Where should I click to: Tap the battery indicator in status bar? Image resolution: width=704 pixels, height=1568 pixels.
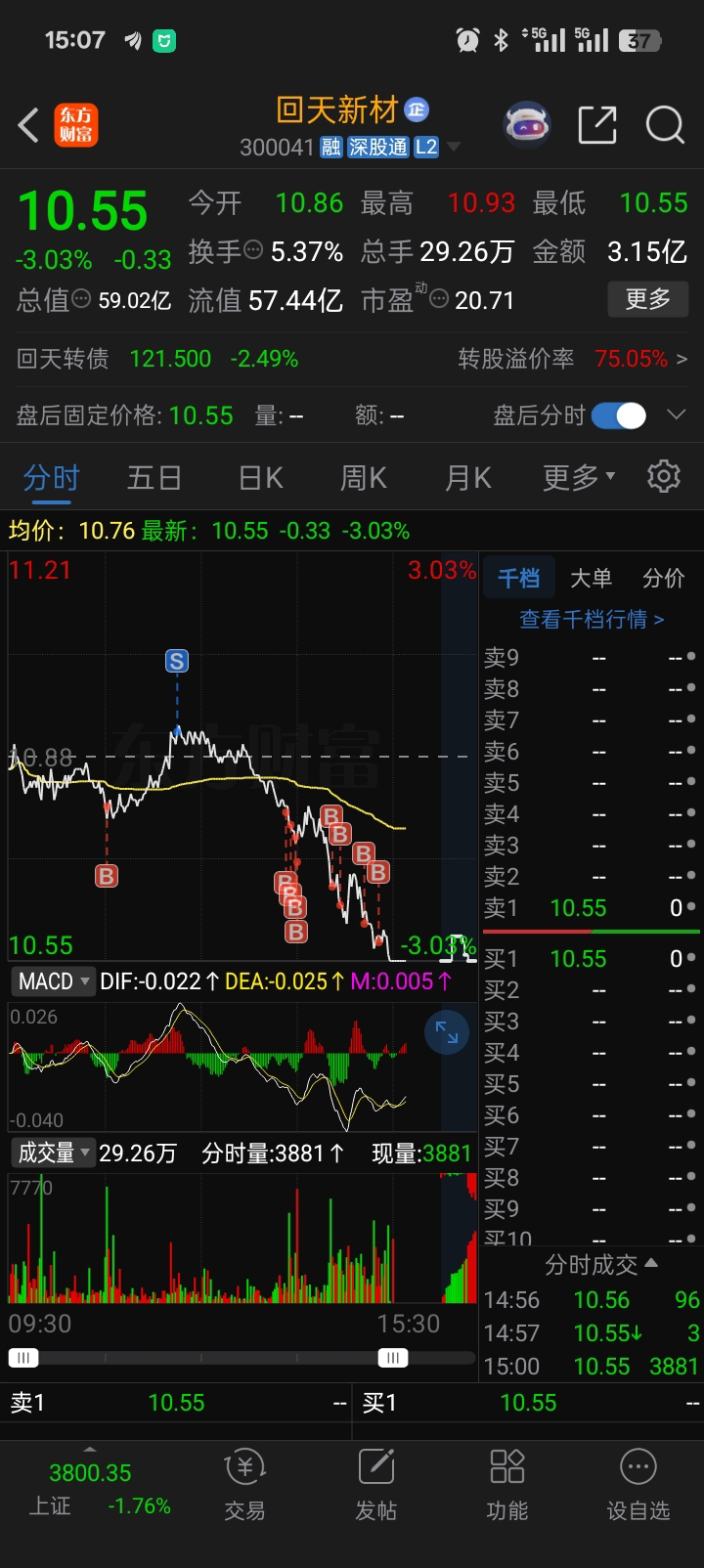pos(639,40)
